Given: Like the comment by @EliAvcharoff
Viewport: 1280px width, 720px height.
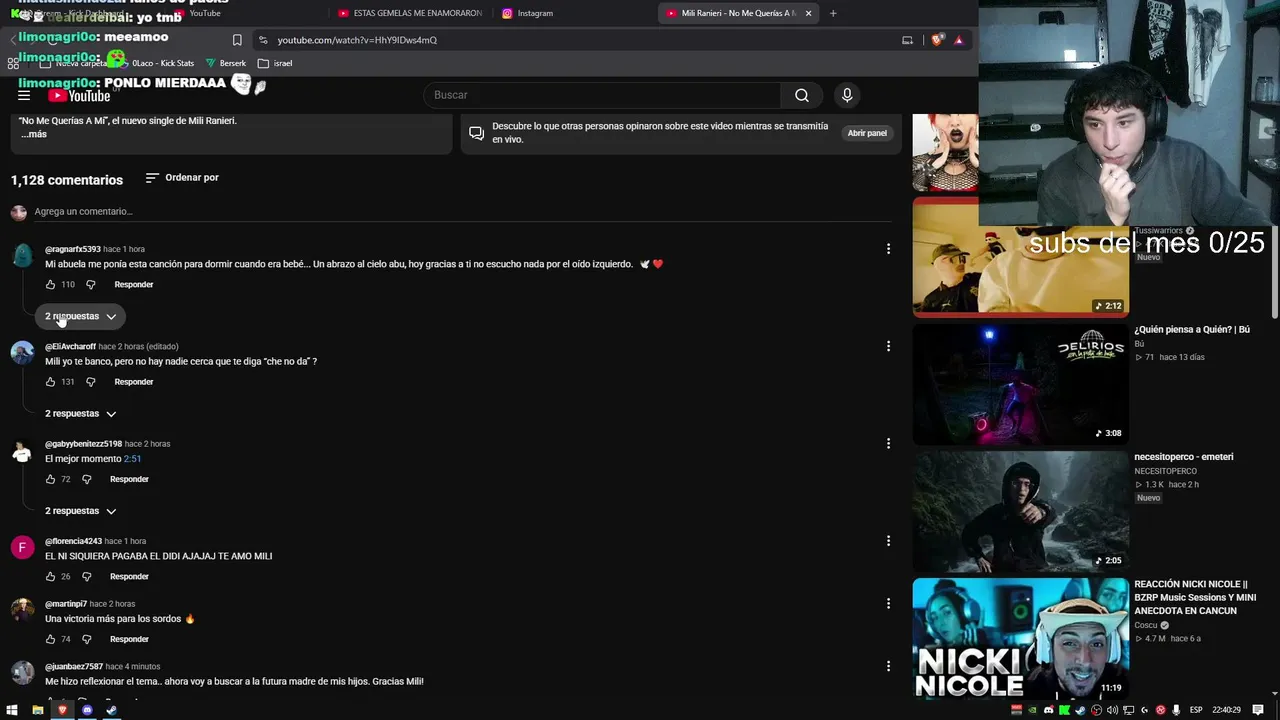Looking at the screenshot, I should pyautogui.click(x=50, y=382).
